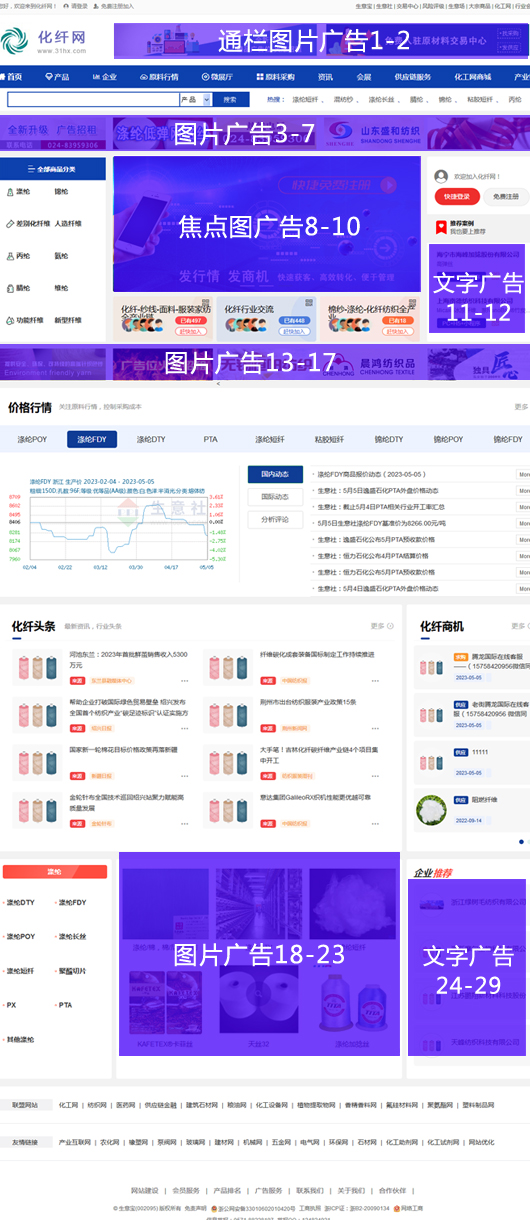This screenshot has height=1220, width=530.
Task: Open article 荆州市出台纺织服装产业政策15条
Action: [308, 702]
